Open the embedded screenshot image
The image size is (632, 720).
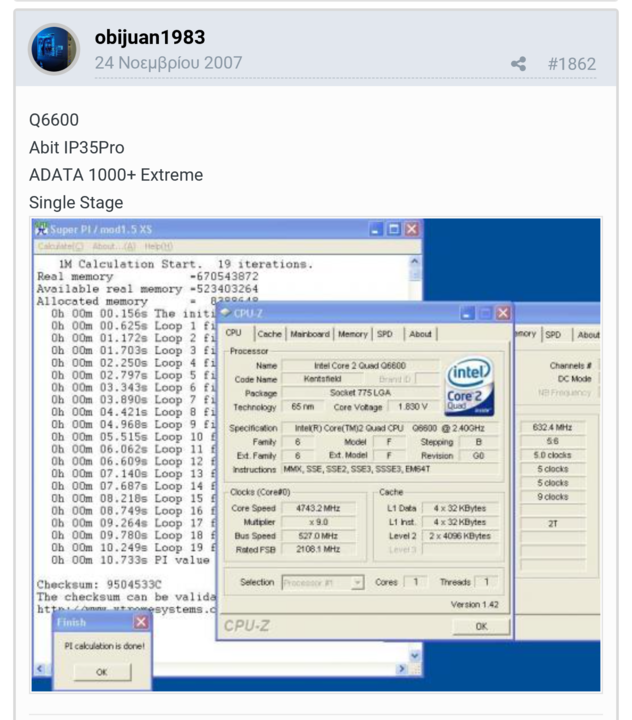(x=316, y=455)
